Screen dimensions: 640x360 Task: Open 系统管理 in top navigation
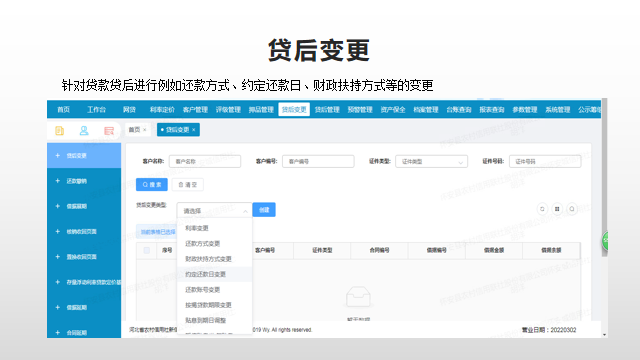point(558,109)
